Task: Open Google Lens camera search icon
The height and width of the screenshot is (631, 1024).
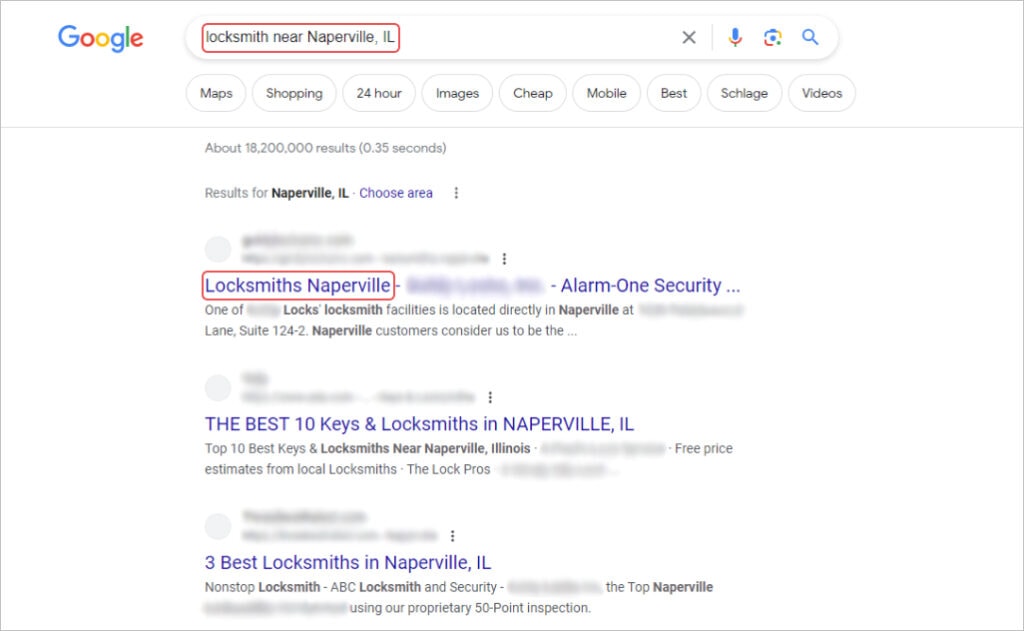Action: pos(771,37)
